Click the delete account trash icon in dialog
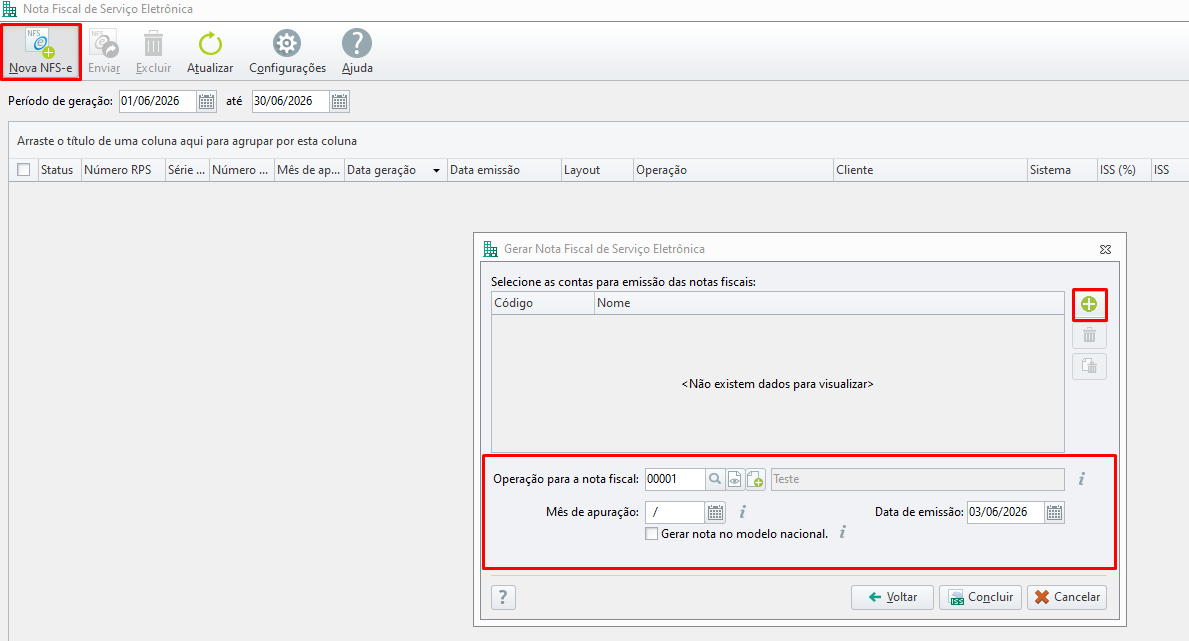The height and width of the screenshot is (641, 1189). click(x=1089, y=335)
